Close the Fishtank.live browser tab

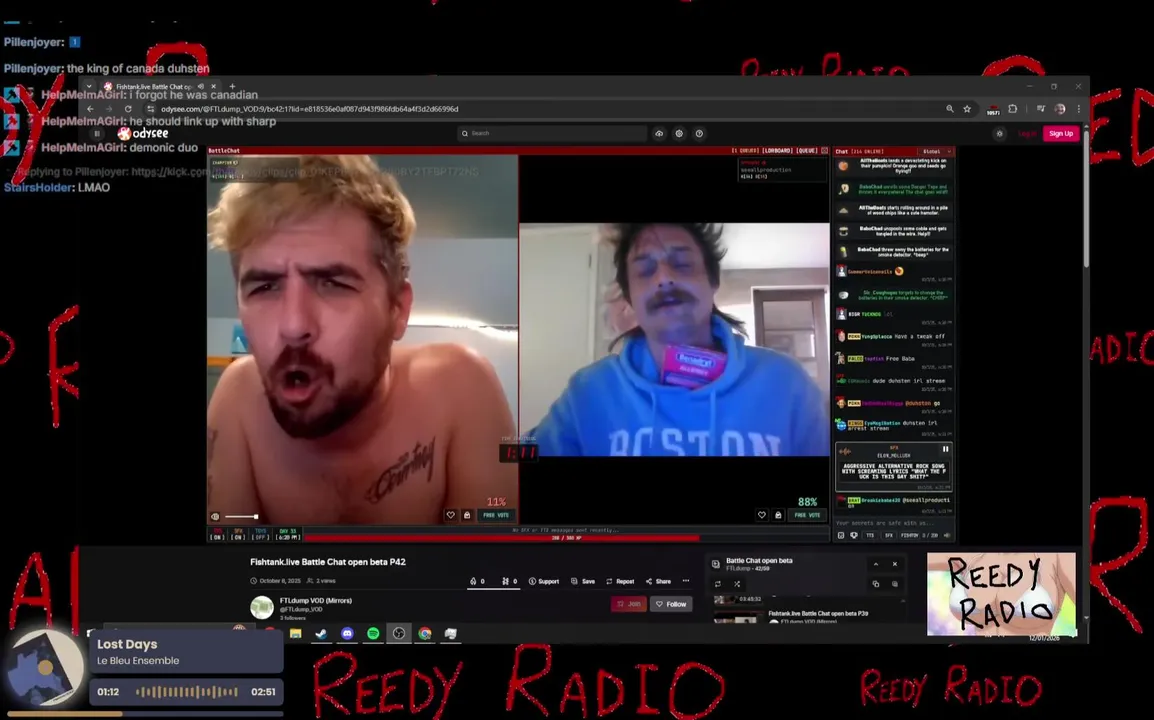[213, 86]
